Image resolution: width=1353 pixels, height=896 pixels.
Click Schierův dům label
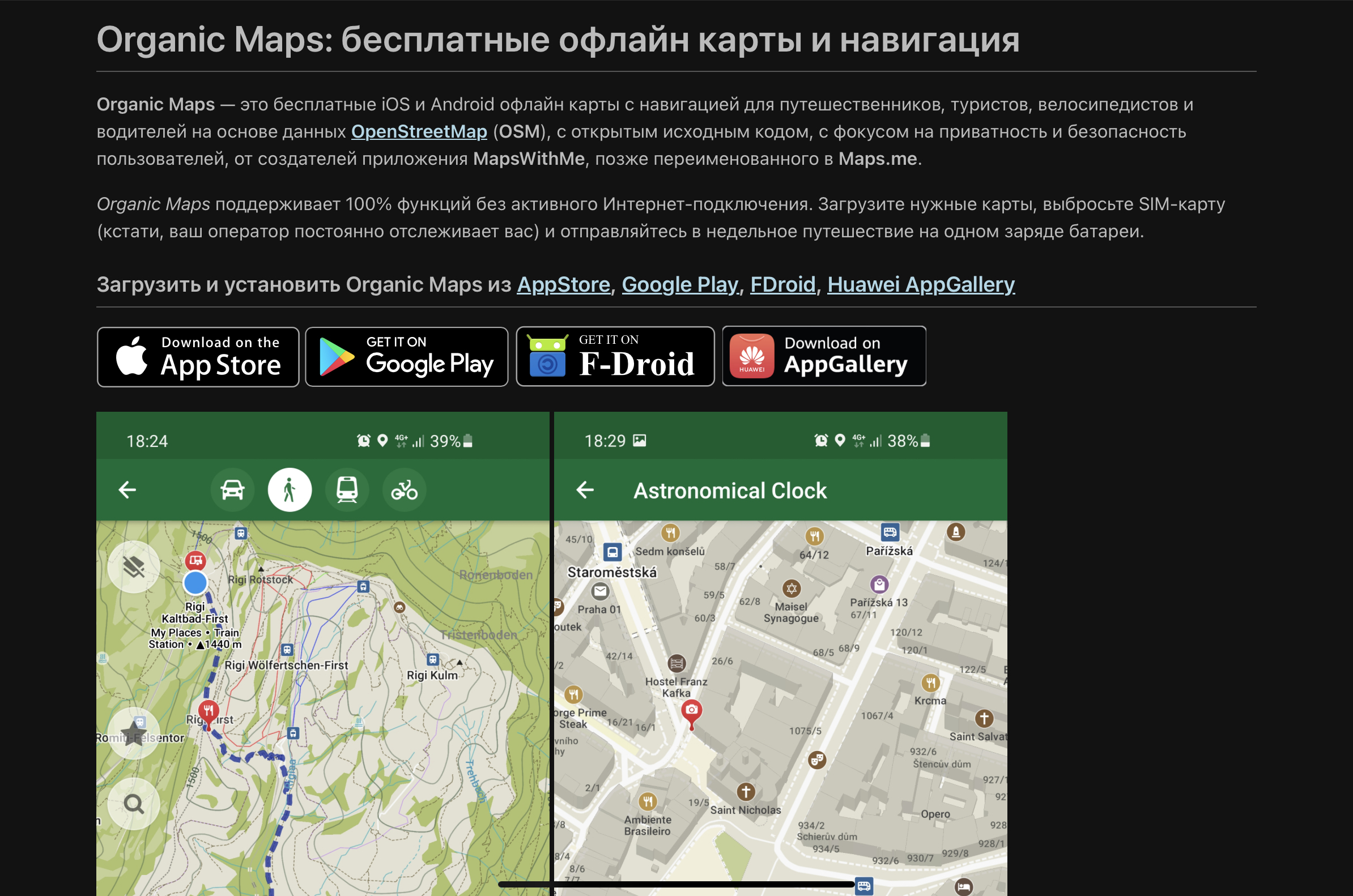(827, 837)
